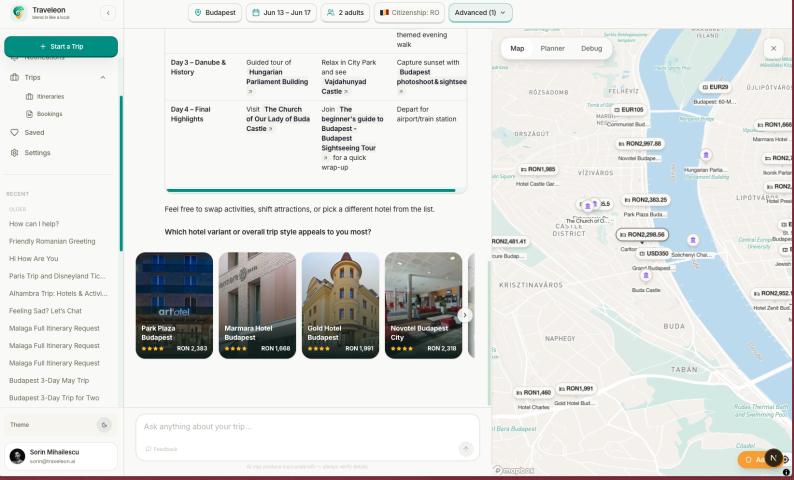Click the RON1,460 Hotel Charles marker
The width and height of the screenshot is (794, 480).
(533, 392)
